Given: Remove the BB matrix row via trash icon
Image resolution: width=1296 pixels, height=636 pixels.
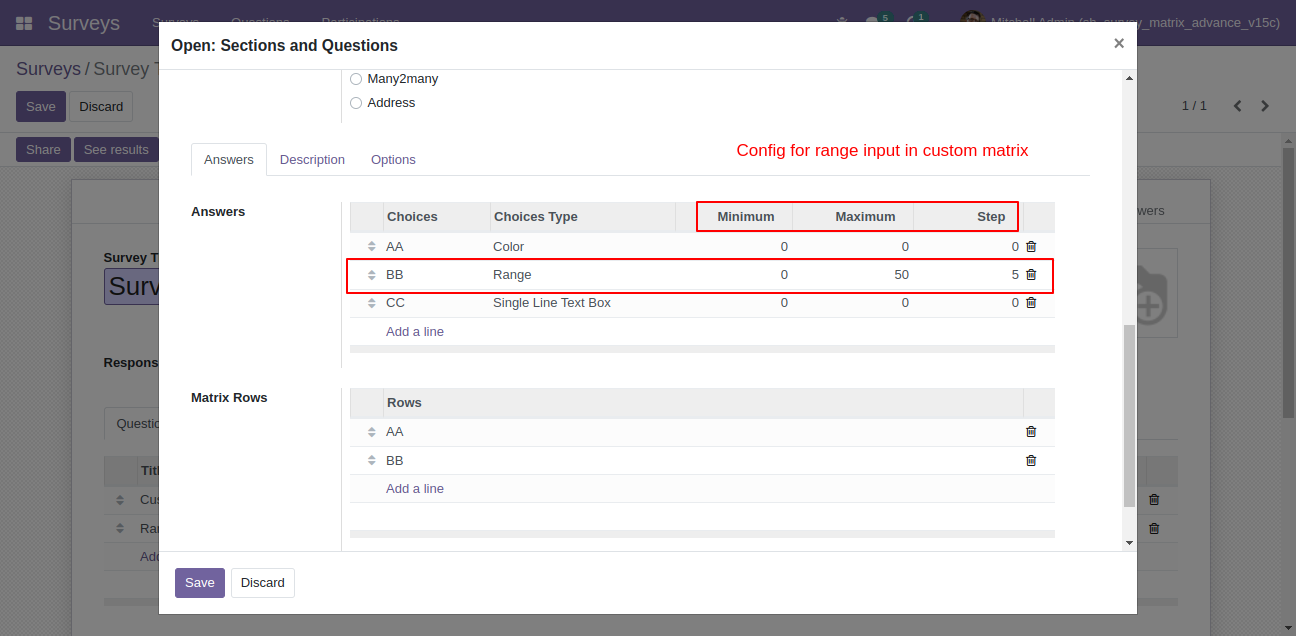Looking at the screenshot, I should tap(1031, 461).
